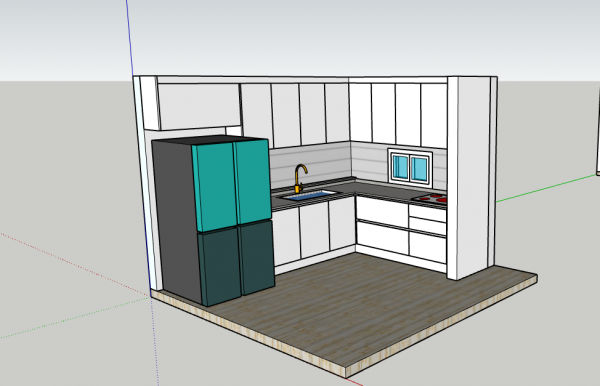
Task: Select the gold kitchen faucet
Action: coord(300,179)
